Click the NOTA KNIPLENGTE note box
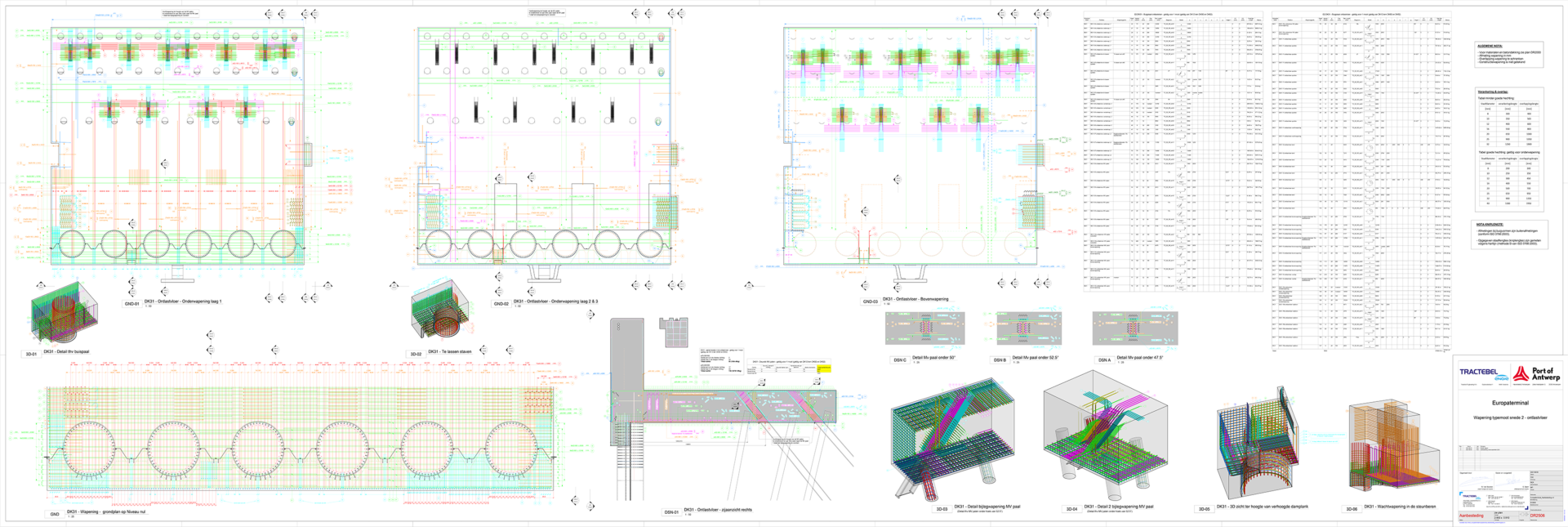Screen dimensions: 1568x527 tap(1509, 234)
